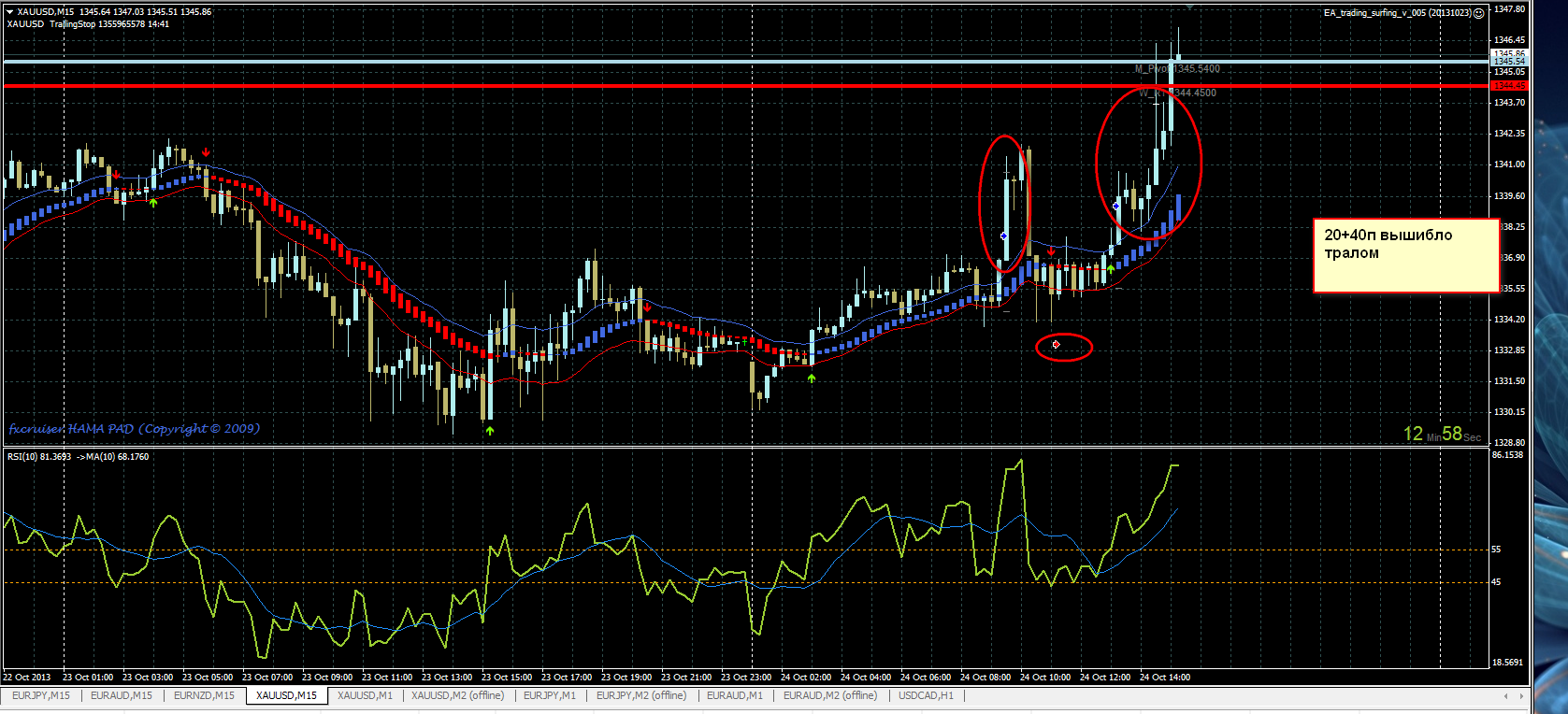Image resolution: width=1568 pixels, height=714 pixels.
Task: Select green up arrow near 24 Oct 02:00
Action: point(812,378)
